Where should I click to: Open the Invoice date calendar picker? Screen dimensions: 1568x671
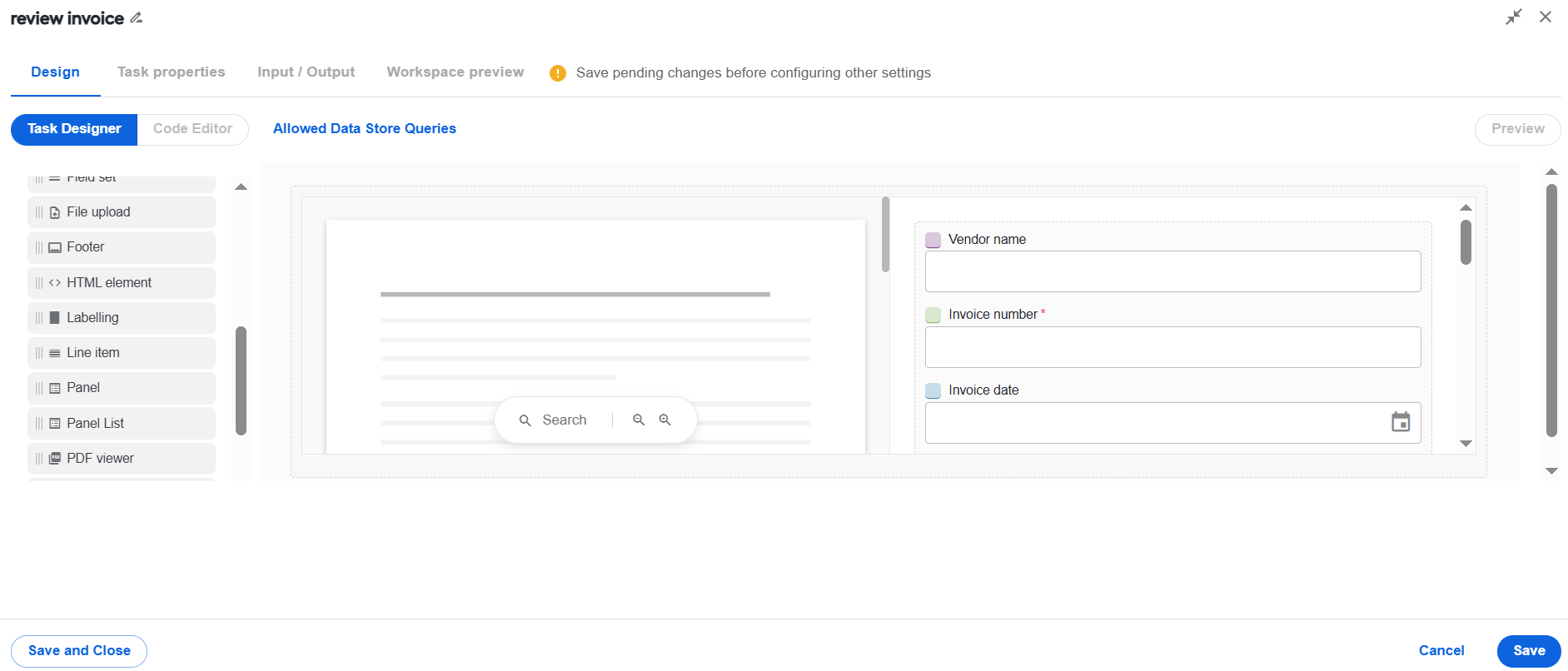(x=1401, y=422)
